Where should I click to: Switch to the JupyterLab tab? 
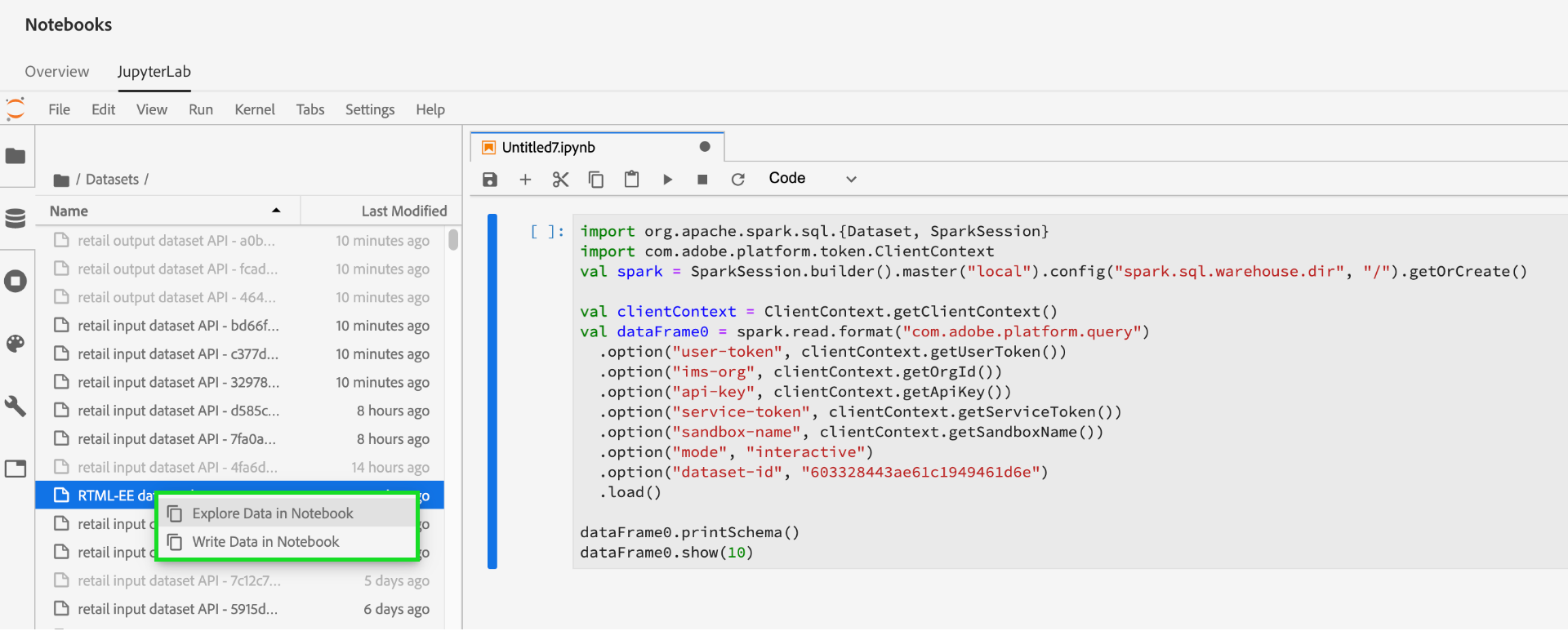coord(154,72)
